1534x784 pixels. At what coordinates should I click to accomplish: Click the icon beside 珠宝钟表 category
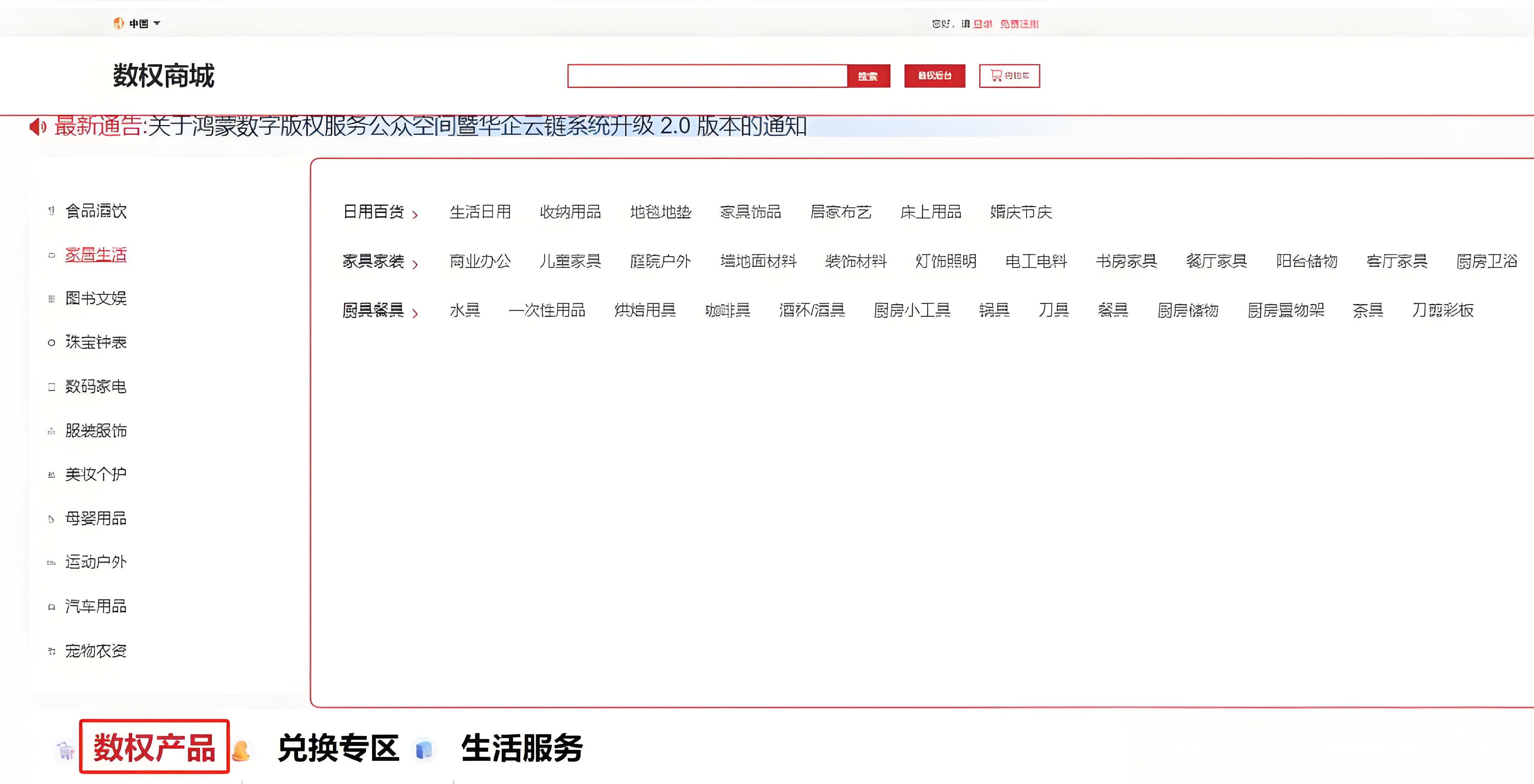point(52,342)
